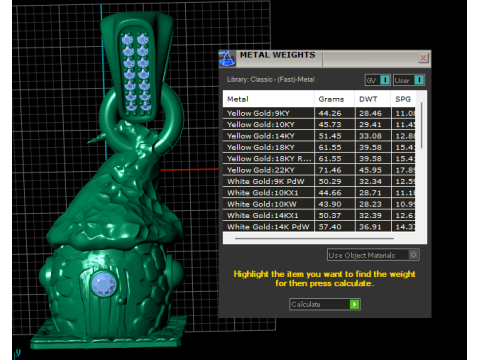
Task: Click the 28.71 DWT value
Action: tap(370, 193)
